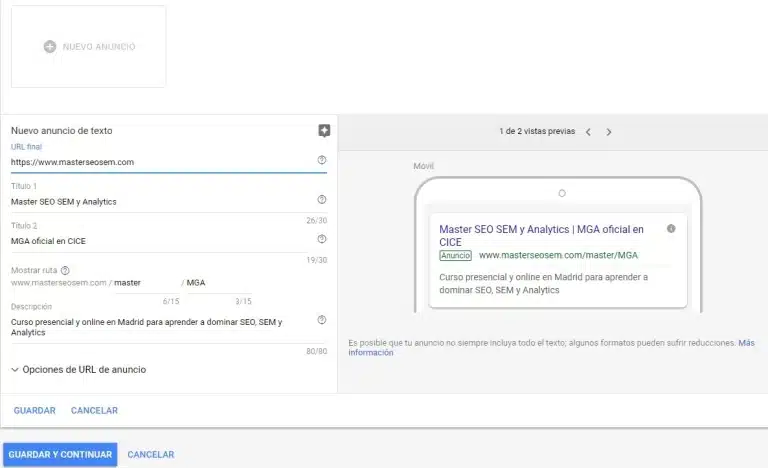Click GUARDAR below the ad form

pyautogui.click(x=35, y=411)
